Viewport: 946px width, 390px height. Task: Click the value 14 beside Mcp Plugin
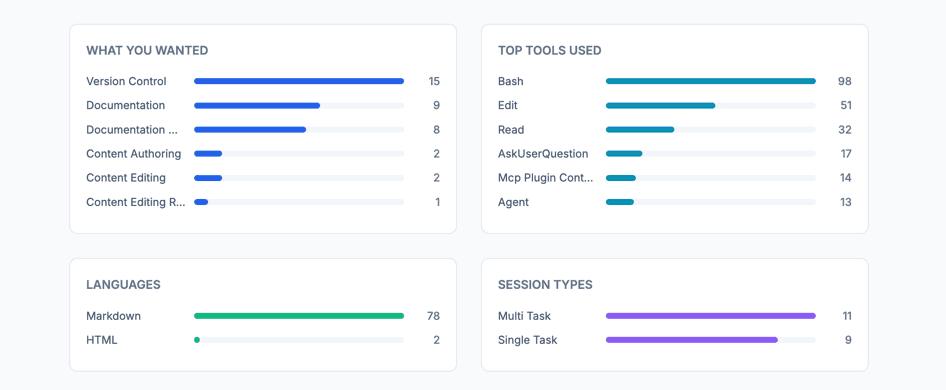click(846, 177)
